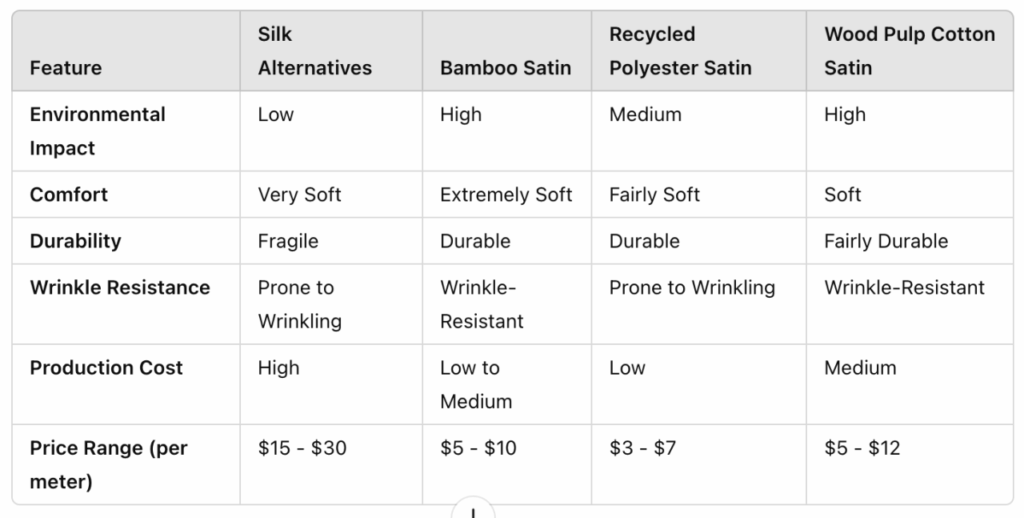Select the Production Cost row label

point(106,368)
